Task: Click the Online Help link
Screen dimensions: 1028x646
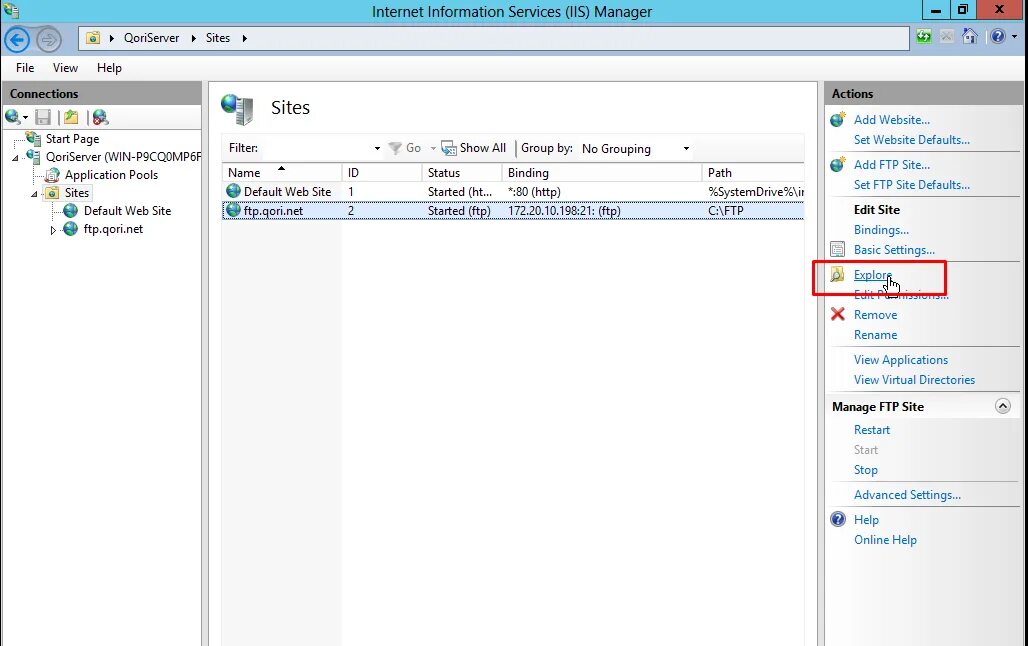Action: (885, 540)
